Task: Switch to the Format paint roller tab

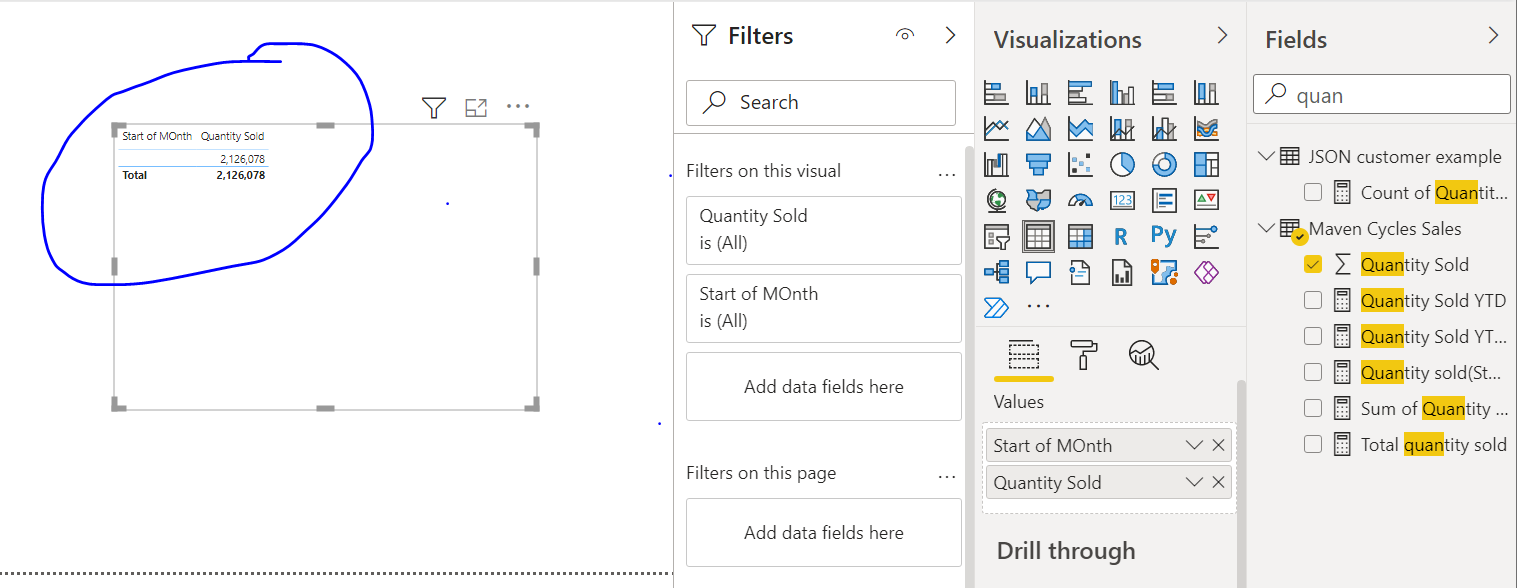Action: (1083, 354)
